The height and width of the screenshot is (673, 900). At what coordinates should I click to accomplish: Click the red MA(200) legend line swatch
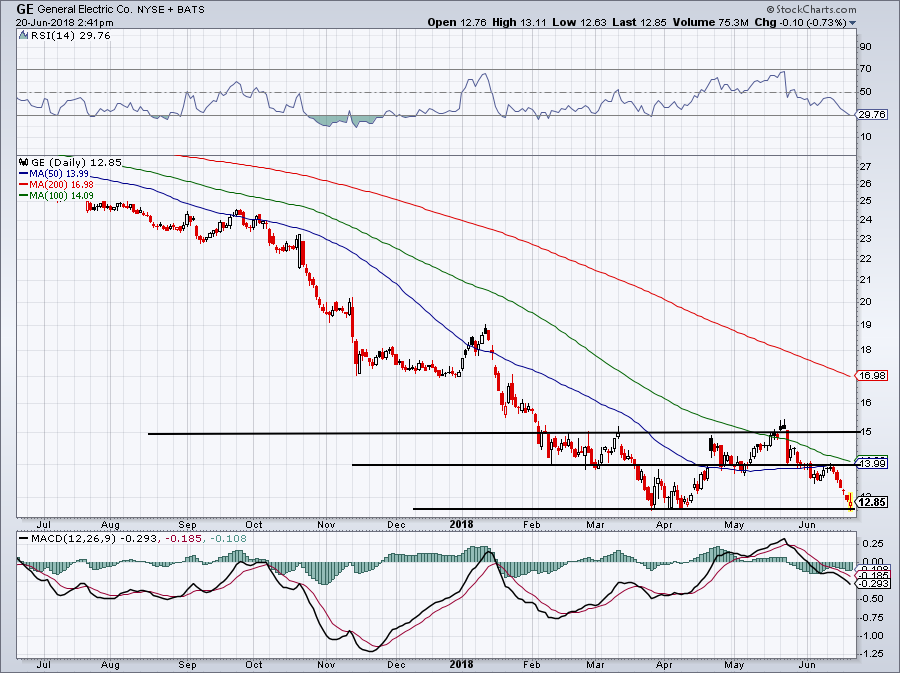pos(24,185)
